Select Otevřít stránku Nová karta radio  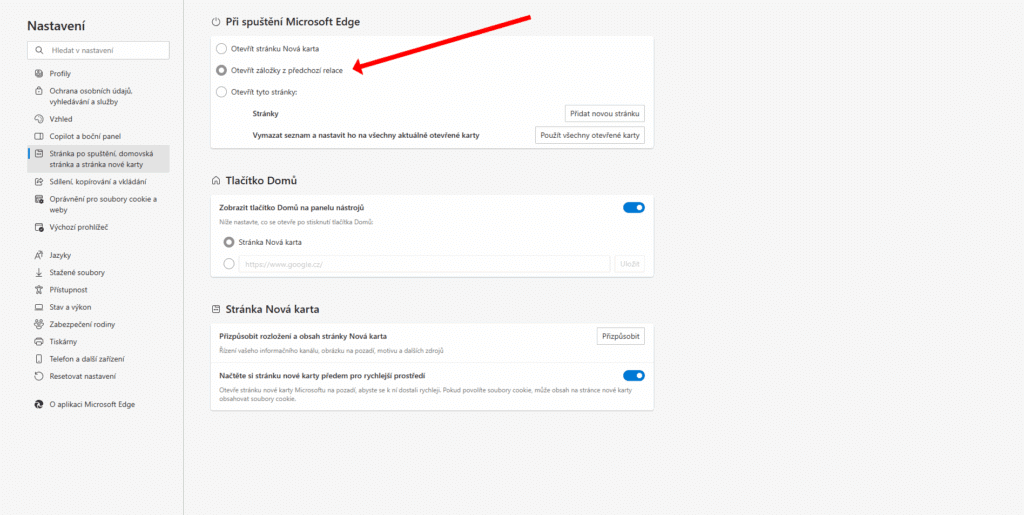[x=222, y=48]
